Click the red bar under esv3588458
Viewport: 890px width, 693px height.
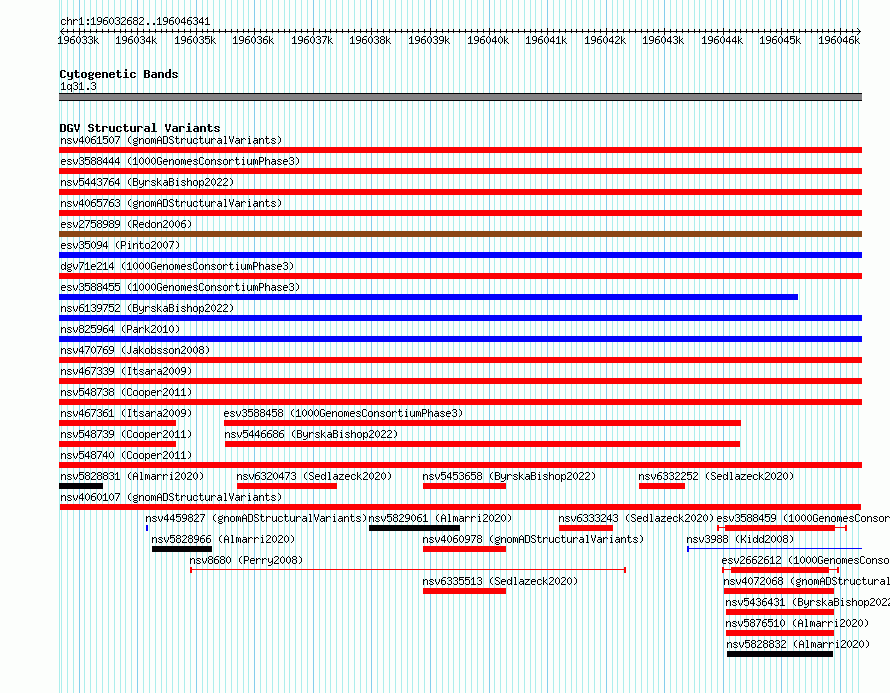click(x=482, y=423)
